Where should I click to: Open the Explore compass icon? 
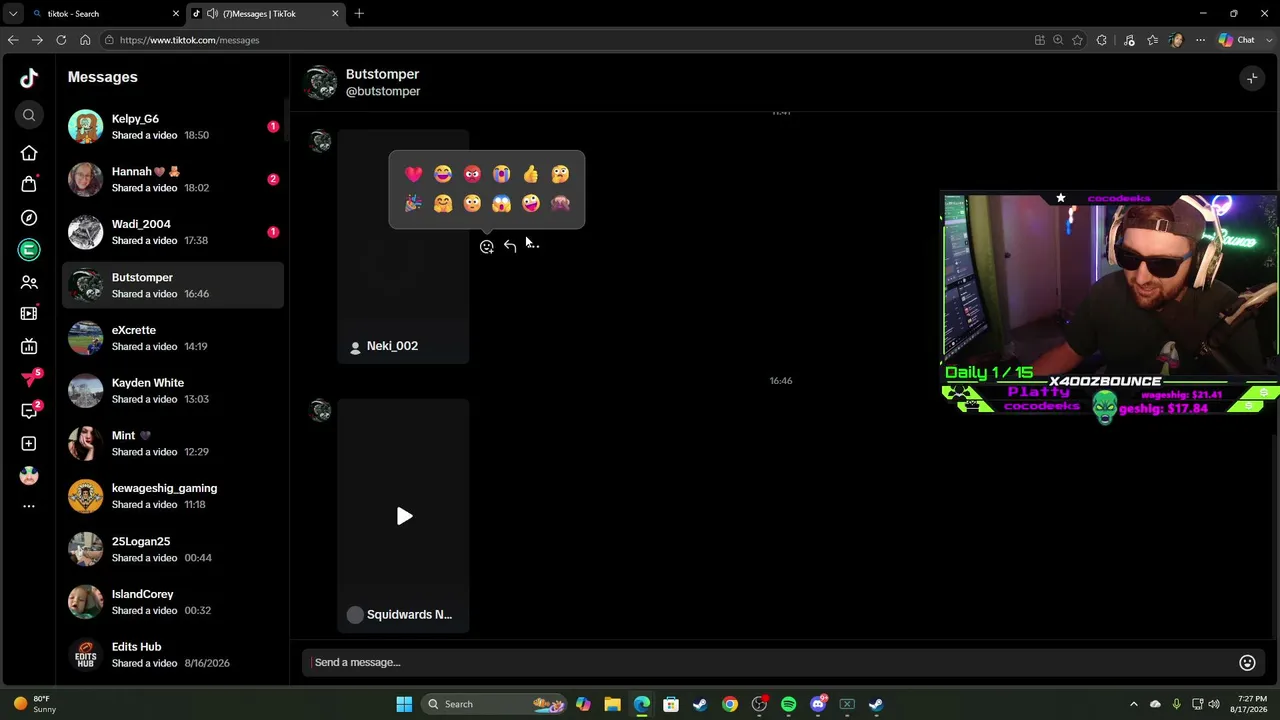(29, 217)
